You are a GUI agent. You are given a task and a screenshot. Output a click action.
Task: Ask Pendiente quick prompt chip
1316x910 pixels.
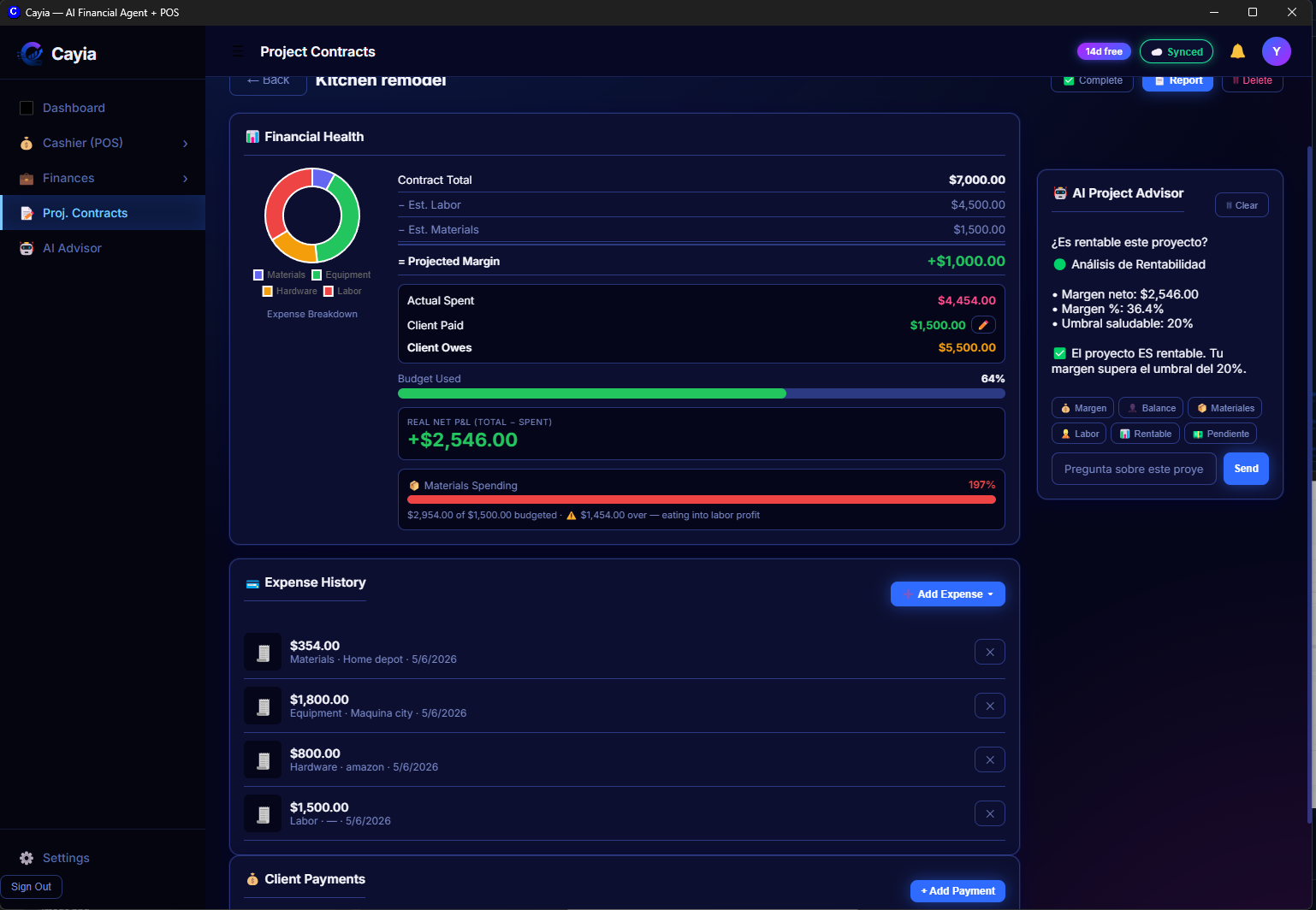pyautogui.click(x=1220, y=434)
